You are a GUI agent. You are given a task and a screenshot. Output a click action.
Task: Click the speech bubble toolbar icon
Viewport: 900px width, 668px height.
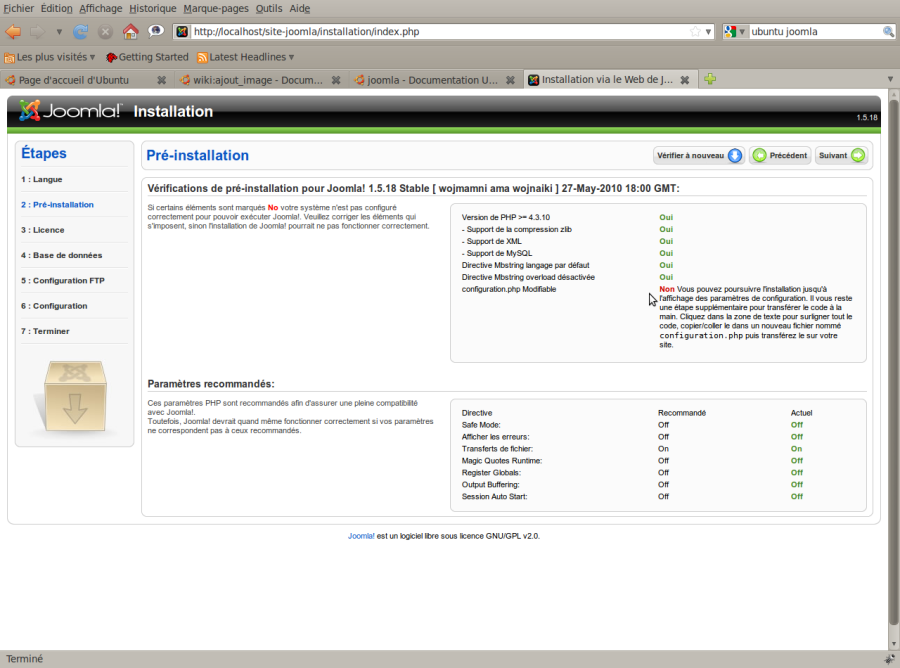(x=156, y=31)
